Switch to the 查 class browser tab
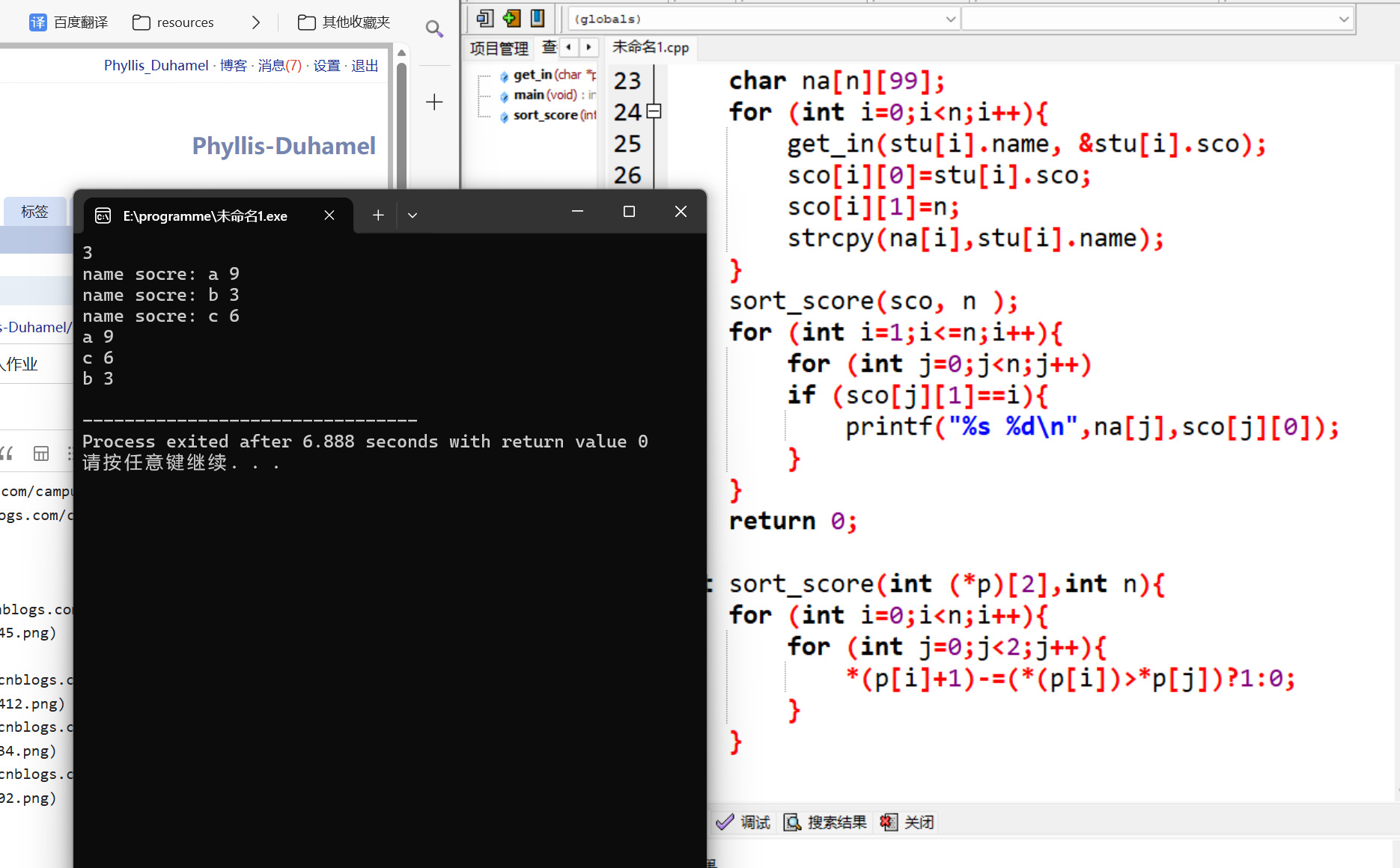The width and height of the screenshot is (1400, 868). pos(550,48)
